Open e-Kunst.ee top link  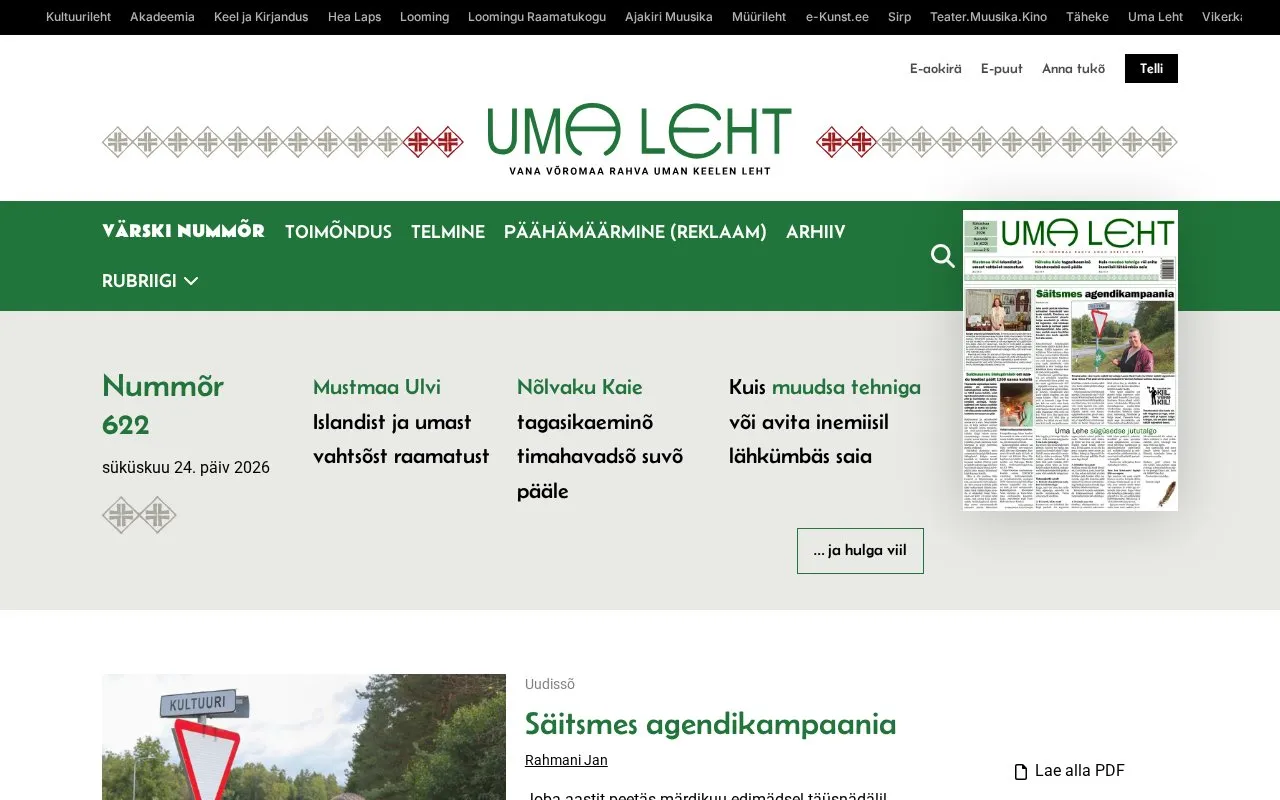(837, 17)
